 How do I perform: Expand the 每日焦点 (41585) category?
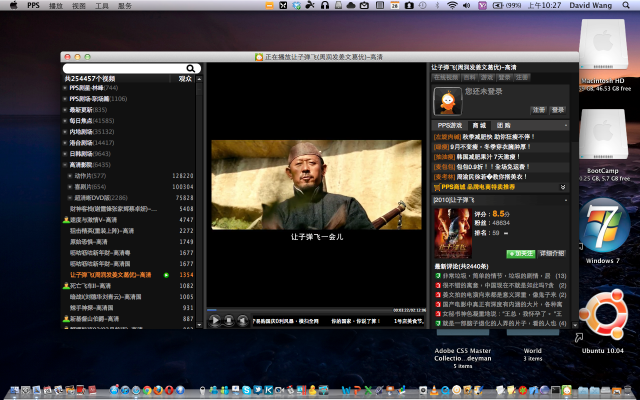(65, 121)
